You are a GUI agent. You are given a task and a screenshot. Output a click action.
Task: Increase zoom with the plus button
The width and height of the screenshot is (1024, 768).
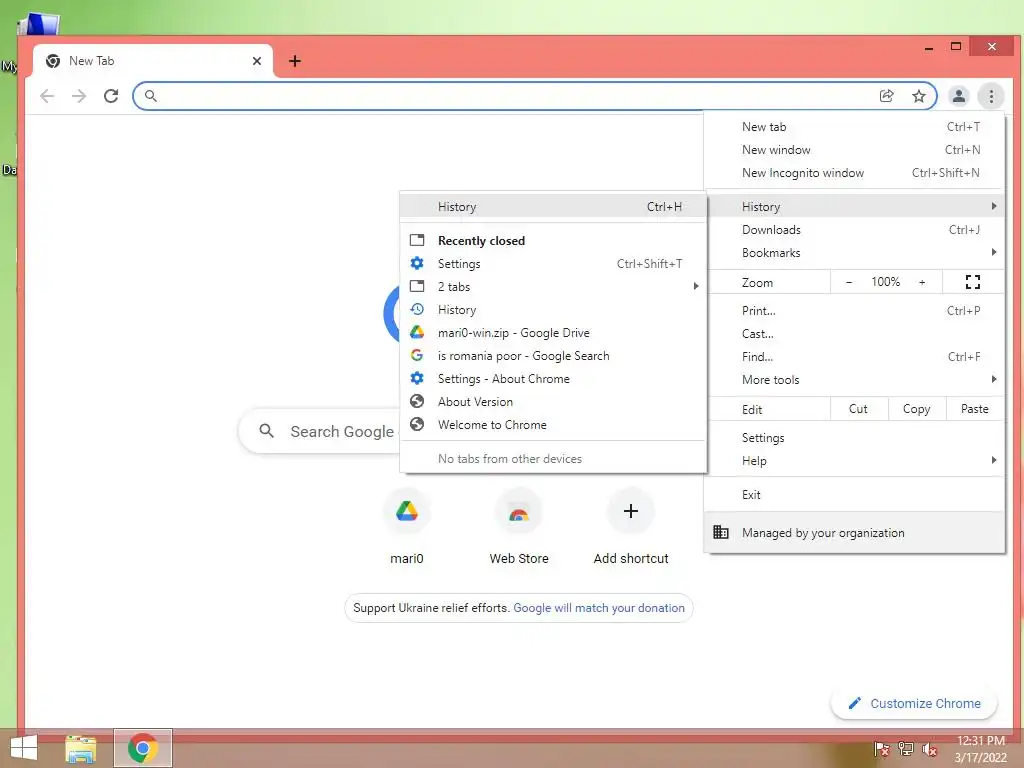(922, 282)
